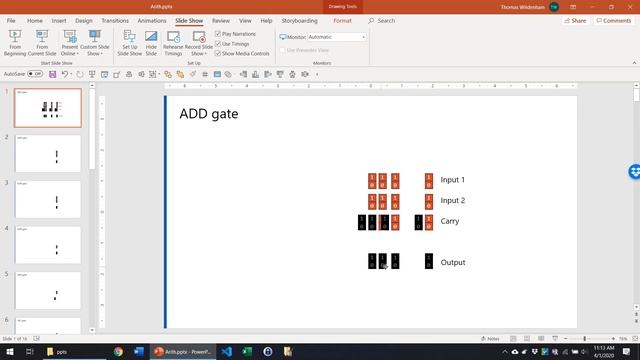
Task: Collapse the ribbon with the chevron
Action: 634,63
